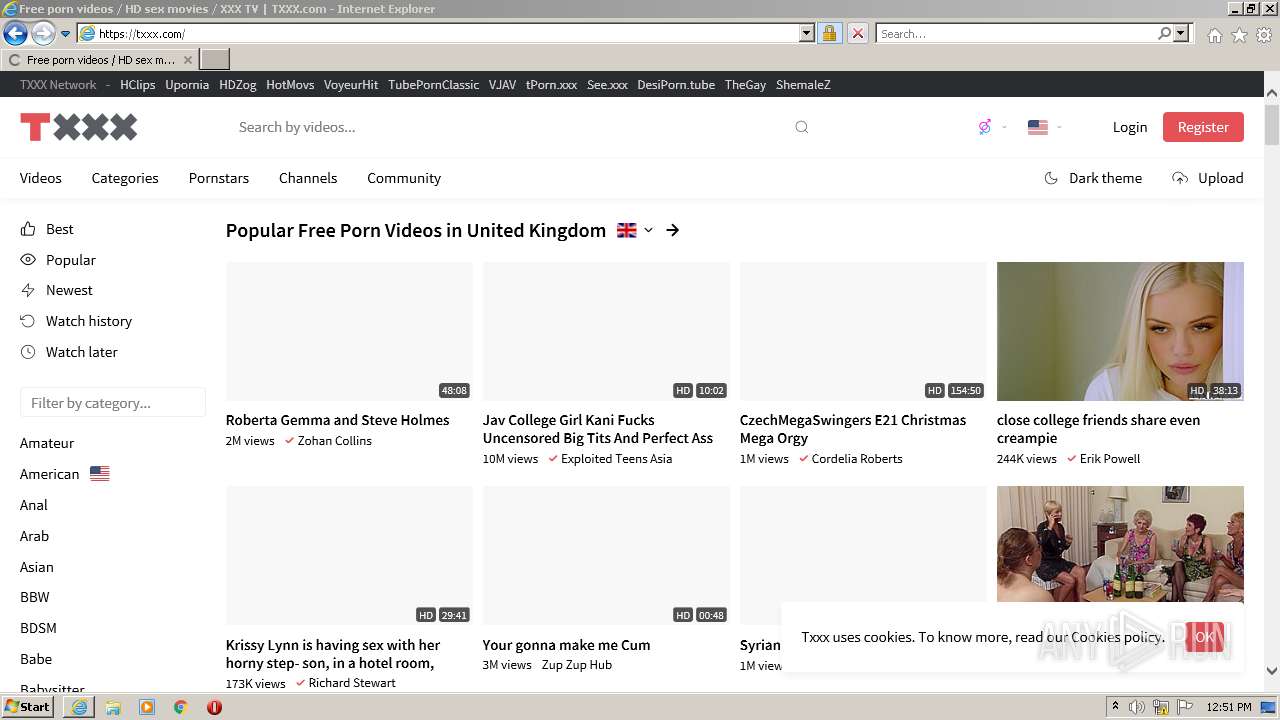Click the Cordelia Roberts channel link
Viewport: 1280px width, 720px height.
857,459
